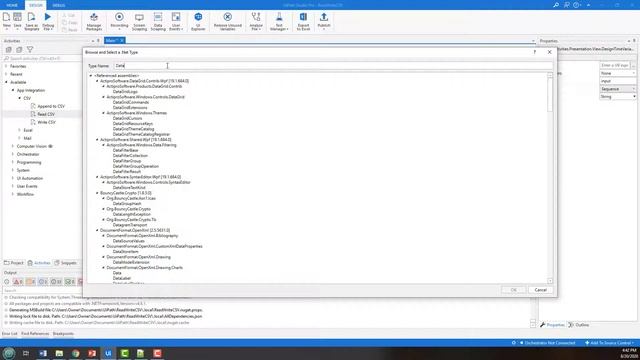Expand the Excel activities group
Screen dimensions: 640x360
coord(19,130)
